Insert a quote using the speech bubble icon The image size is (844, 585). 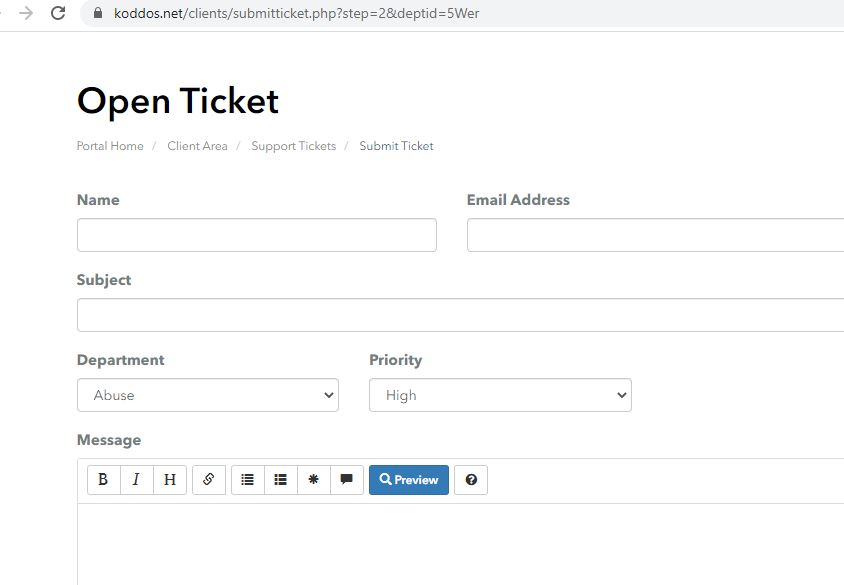(x=346, y=480)
